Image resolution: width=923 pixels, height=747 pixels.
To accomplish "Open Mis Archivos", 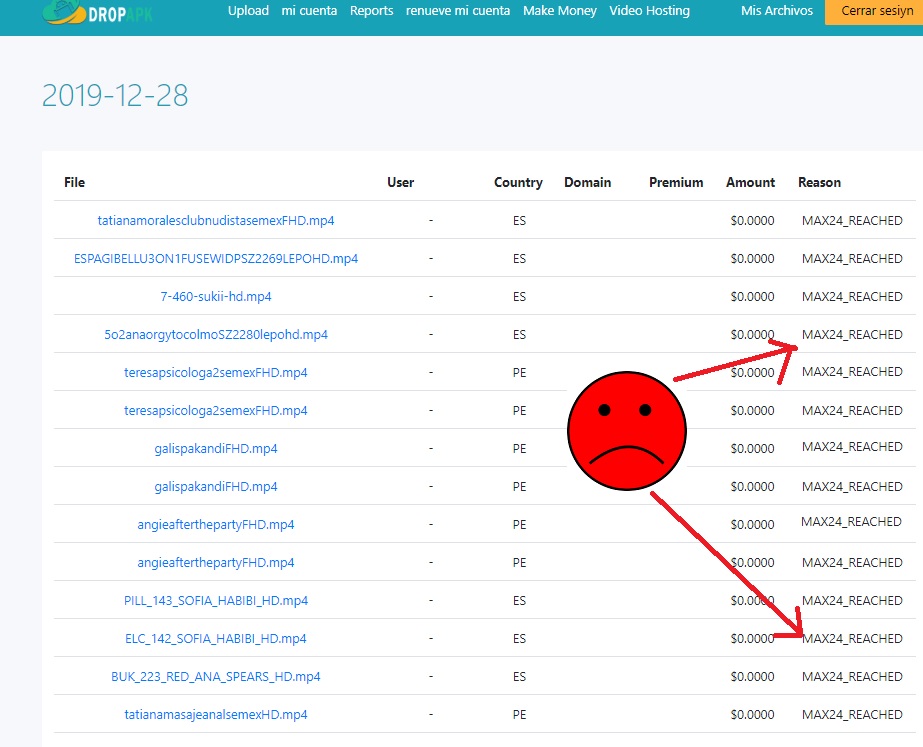I will (x=777, y=11).
